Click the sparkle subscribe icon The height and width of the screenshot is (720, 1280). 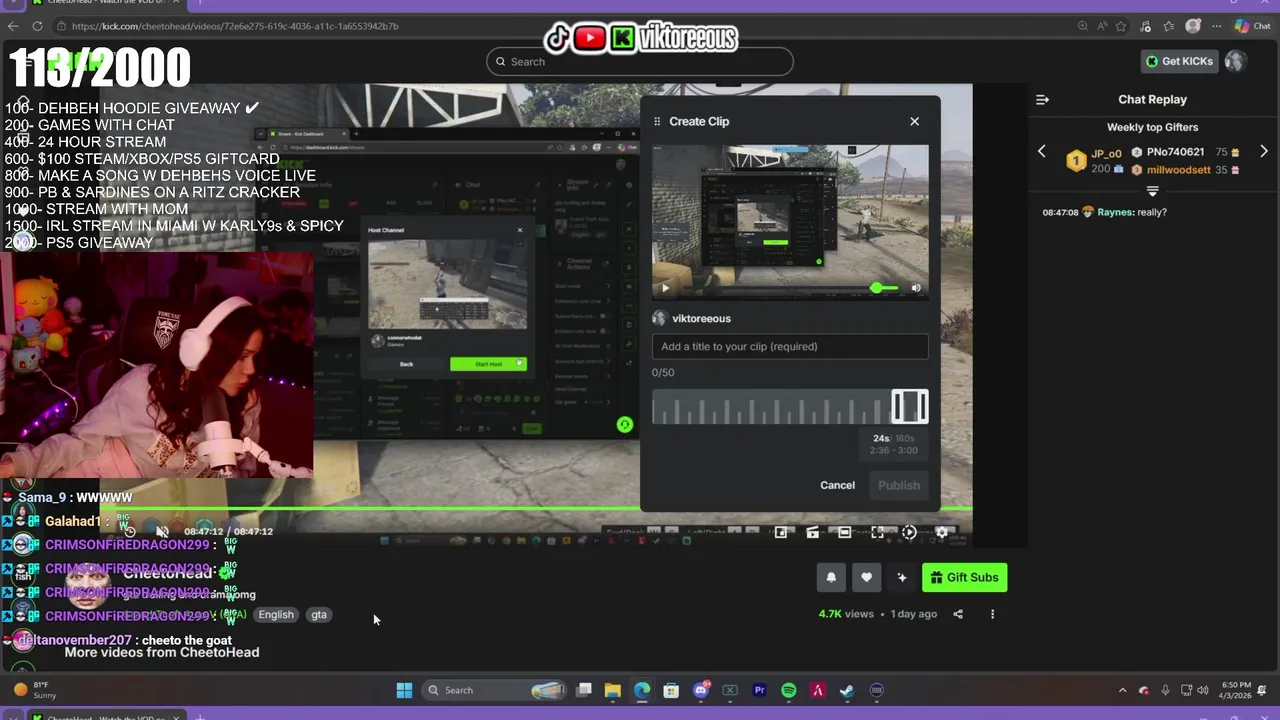(901, 577)
